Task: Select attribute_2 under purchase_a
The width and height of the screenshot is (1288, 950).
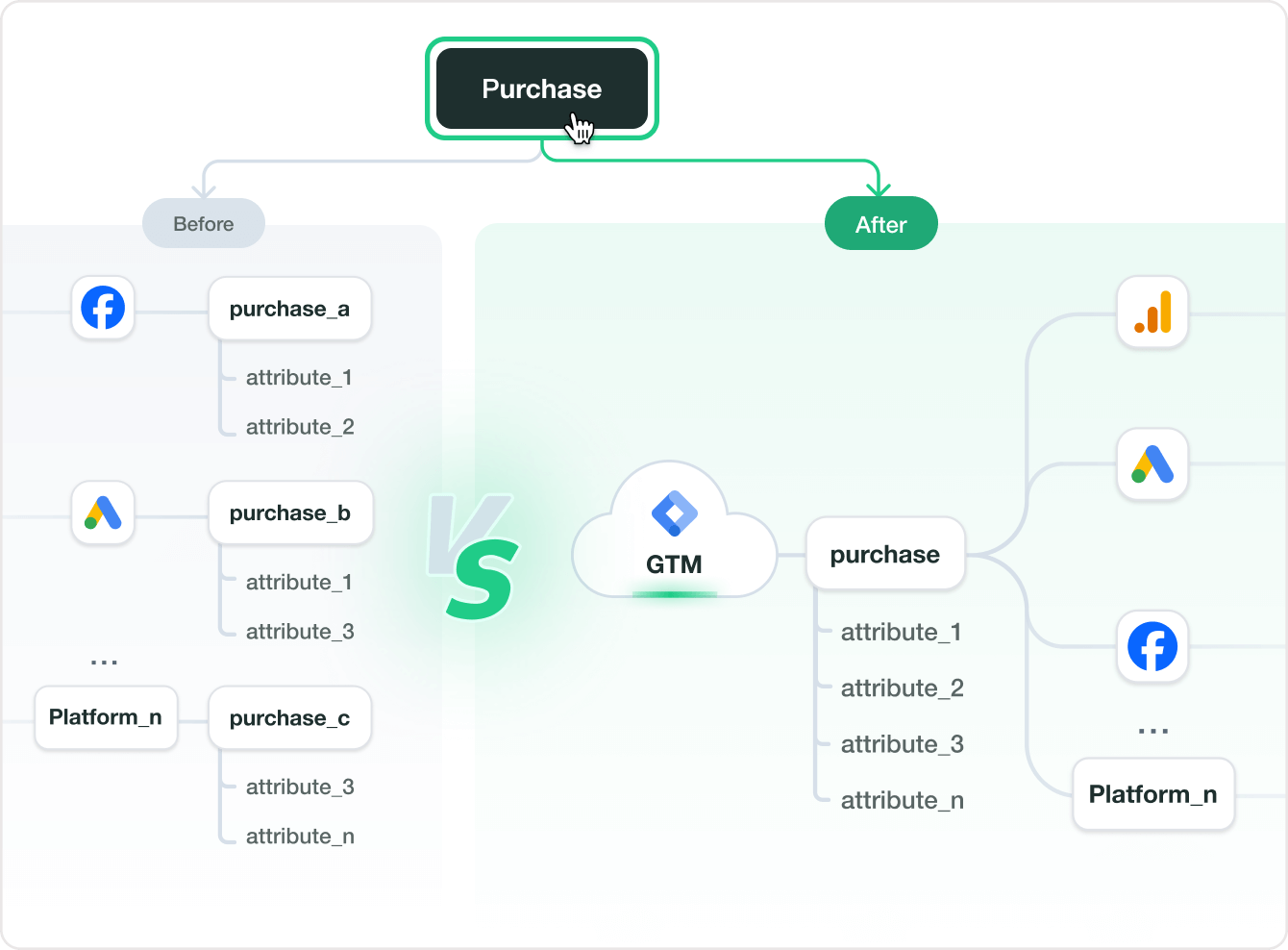Action: (300, 427)
